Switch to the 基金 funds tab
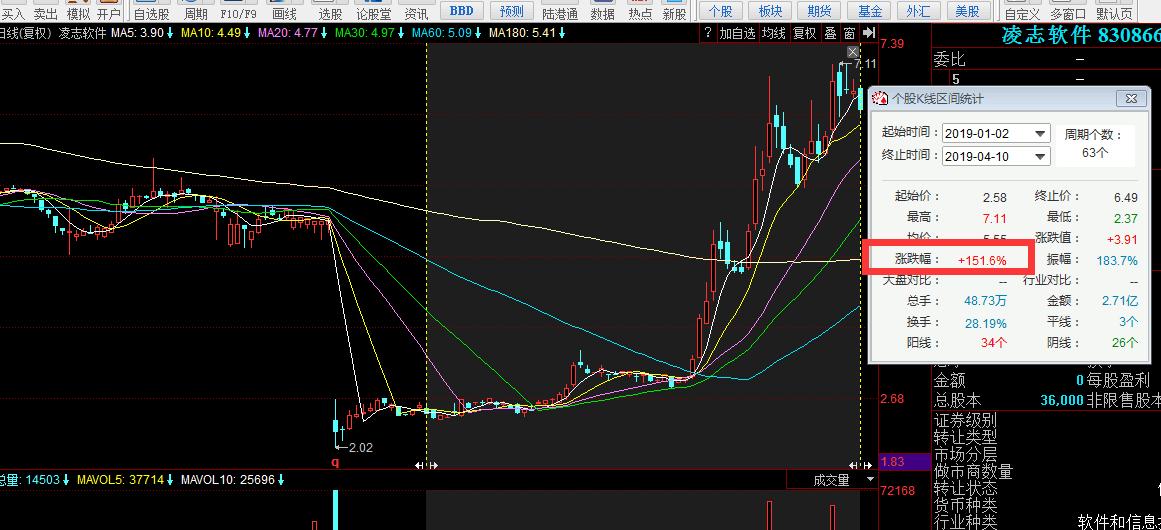The image size is (1161, 530). [869, 10]
